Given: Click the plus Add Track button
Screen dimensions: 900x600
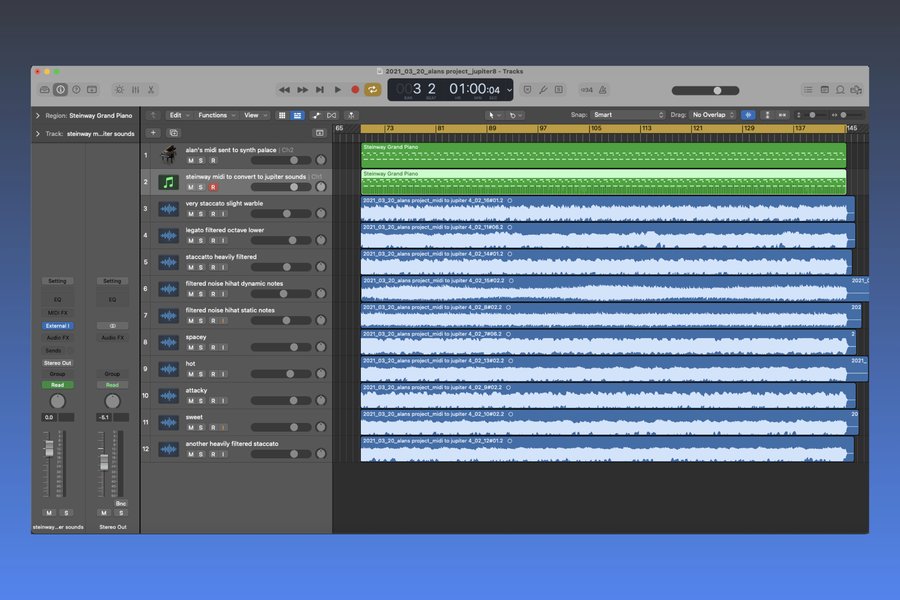Looking at the screenshot, I should [153, 132].
